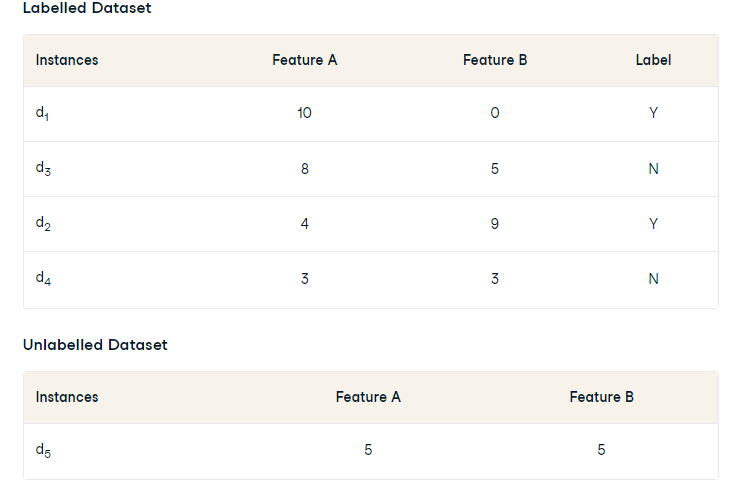Click the Label Y in row d2

pyautogui.click(x=653, y=224)
